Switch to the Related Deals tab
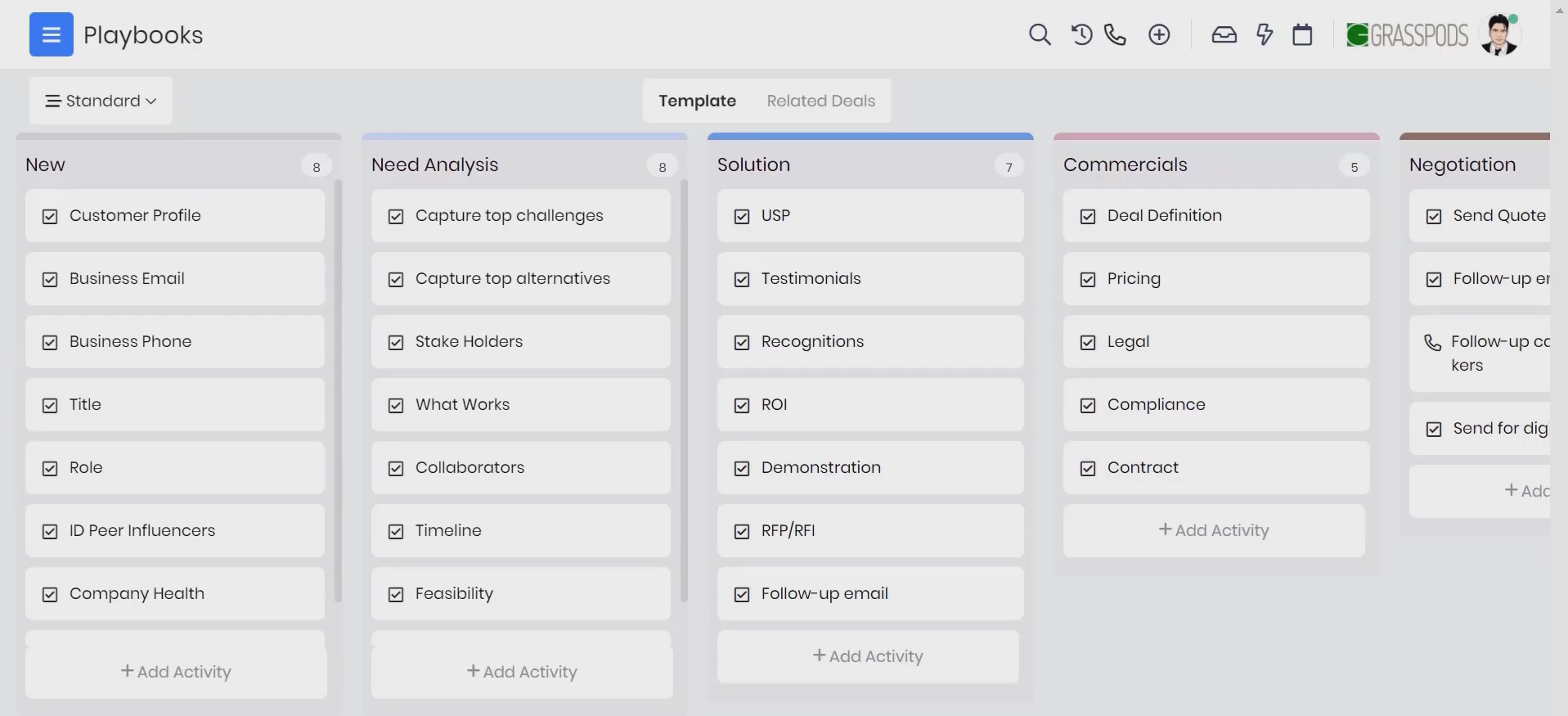Image resolution: width=1568 pixels, height=716 pixels. pos(821,101)
